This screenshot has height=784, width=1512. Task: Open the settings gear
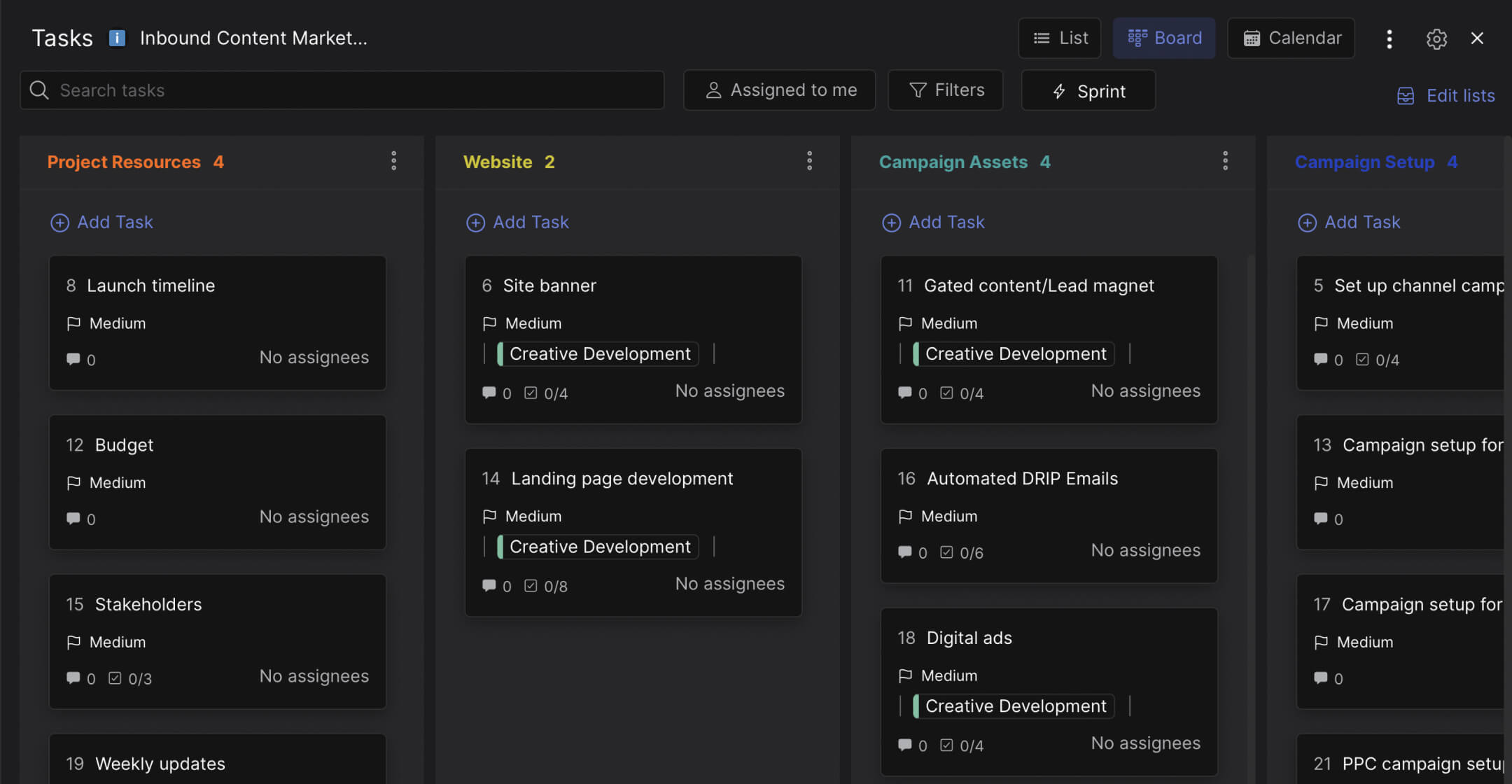tap(1437, 38)
